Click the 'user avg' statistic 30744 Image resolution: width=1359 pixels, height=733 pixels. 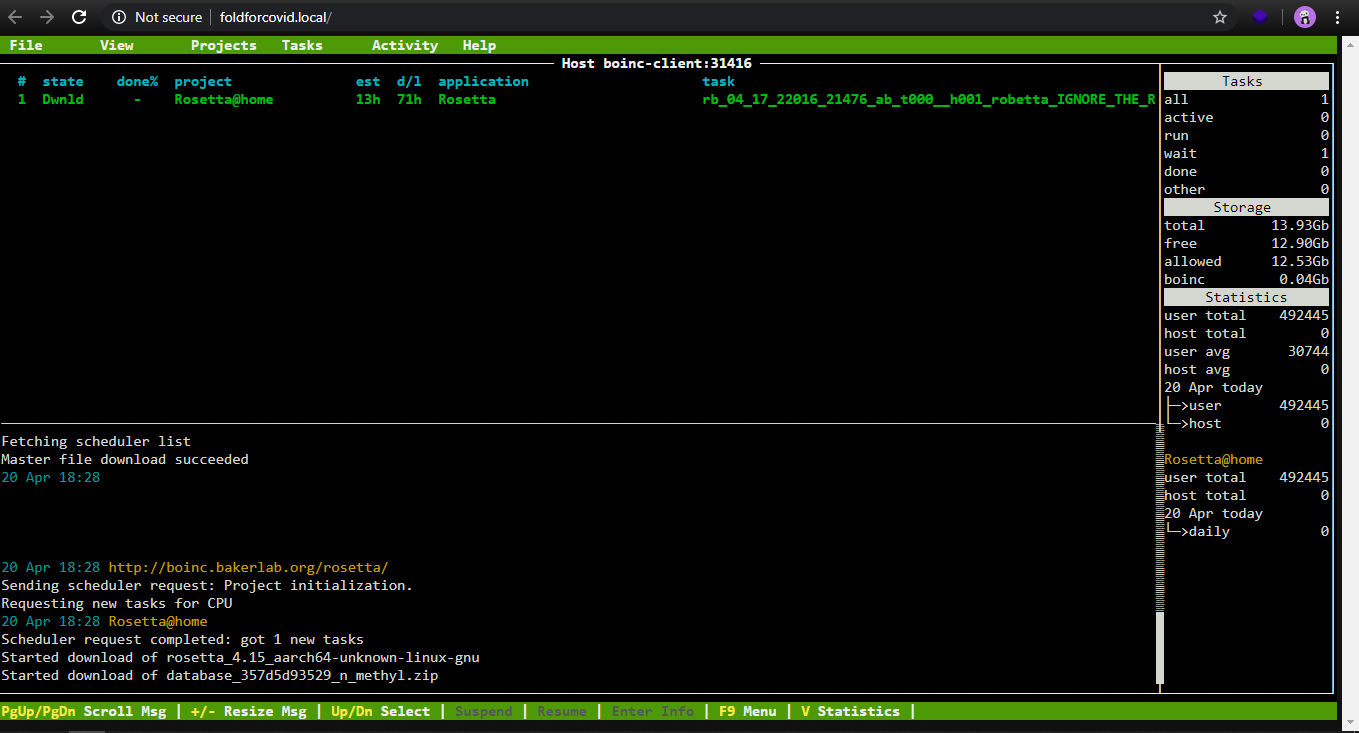(x=1246, y=351)
